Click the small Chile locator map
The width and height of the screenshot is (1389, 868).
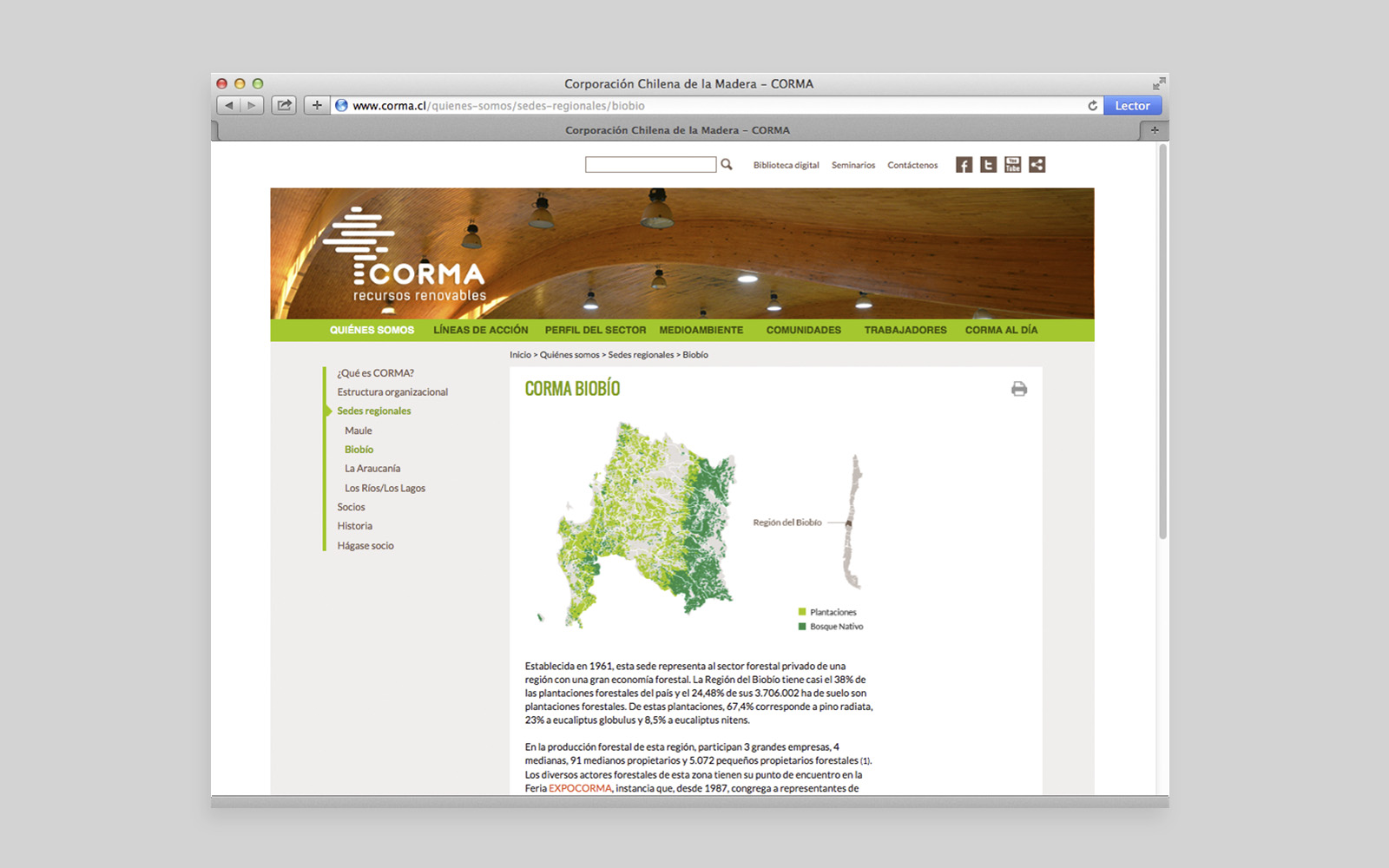click(x=853, y=522)
